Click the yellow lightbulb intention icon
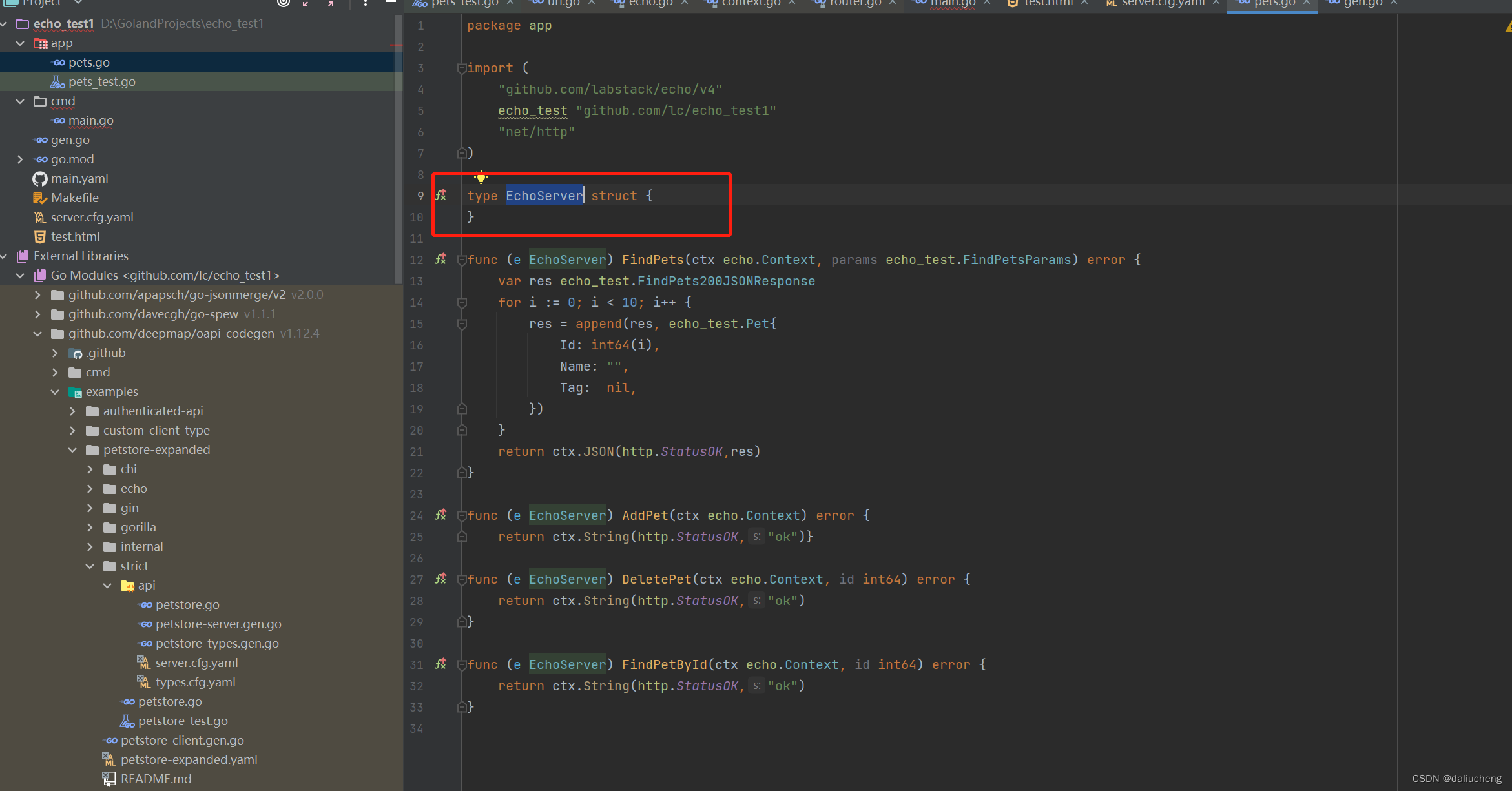The height and width of the screenshot is (791, 1512). click(x=481, y=178)
